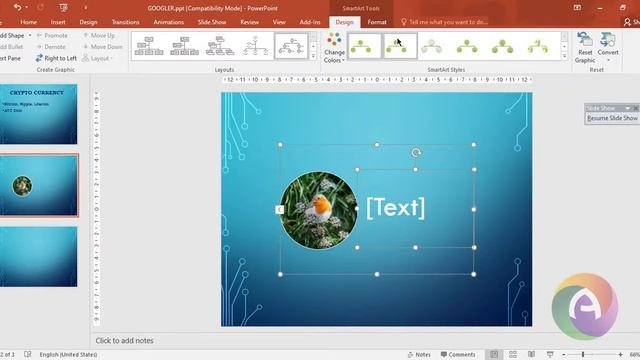Click the Redo icon in title bar
640x360 pixels.
40,7
